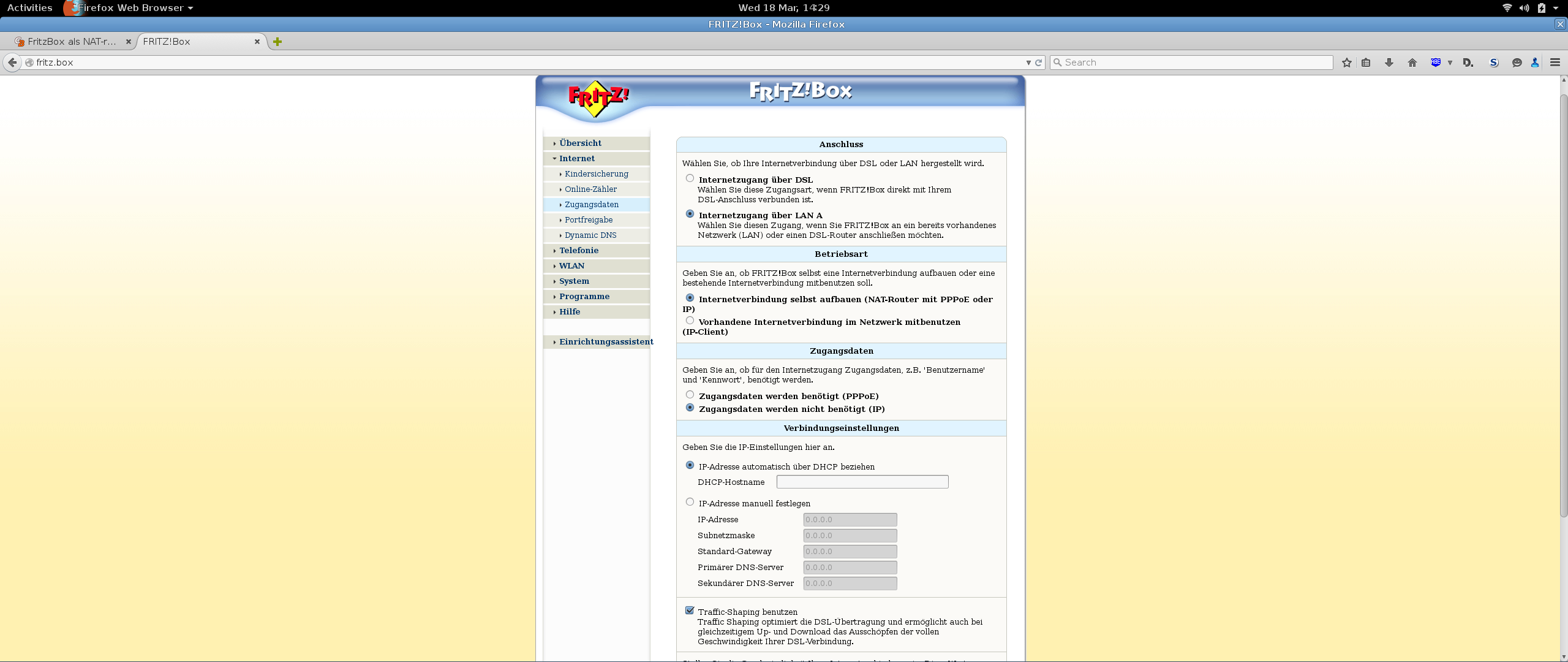Image resolution: width=1568 pixels, height=662 pixels.
Task: Open the Firefox hamburger menu
Action: coord(1555,63)
